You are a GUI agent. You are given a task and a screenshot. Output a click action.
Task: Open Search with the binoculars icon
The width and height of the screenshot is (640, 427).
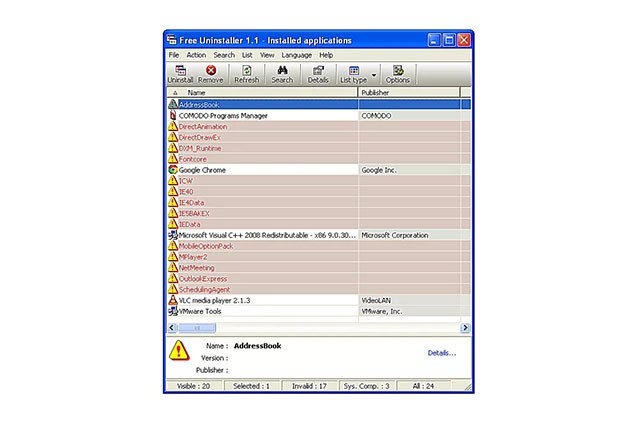pos(282,71)
